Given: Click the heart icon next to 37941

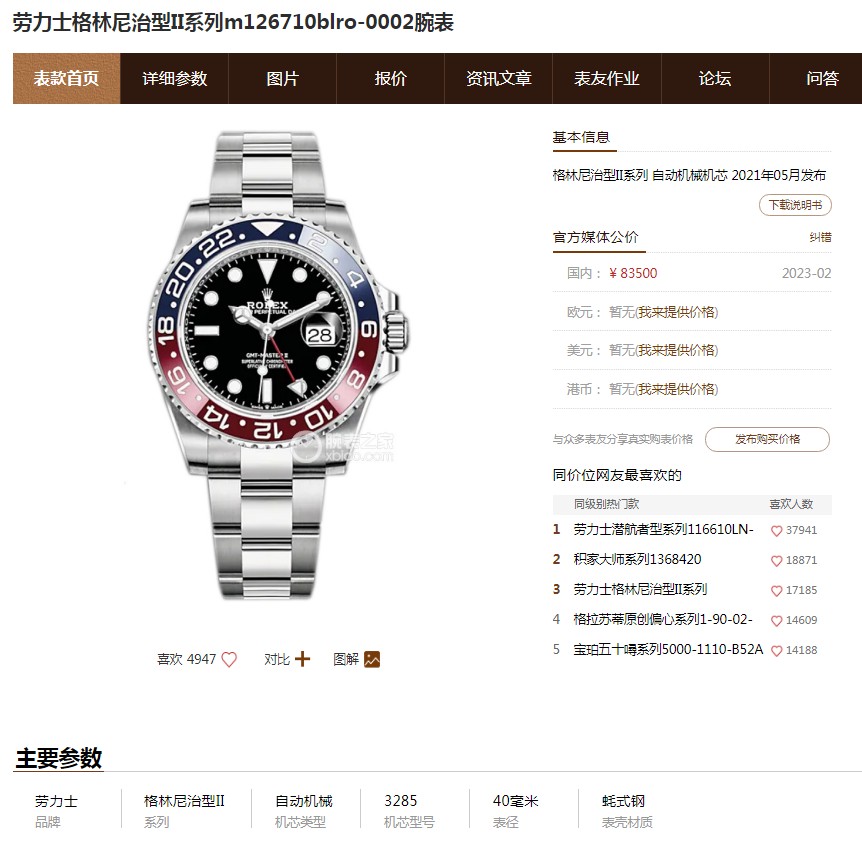Looking at the screenshot, I should [x=776, y=531].
